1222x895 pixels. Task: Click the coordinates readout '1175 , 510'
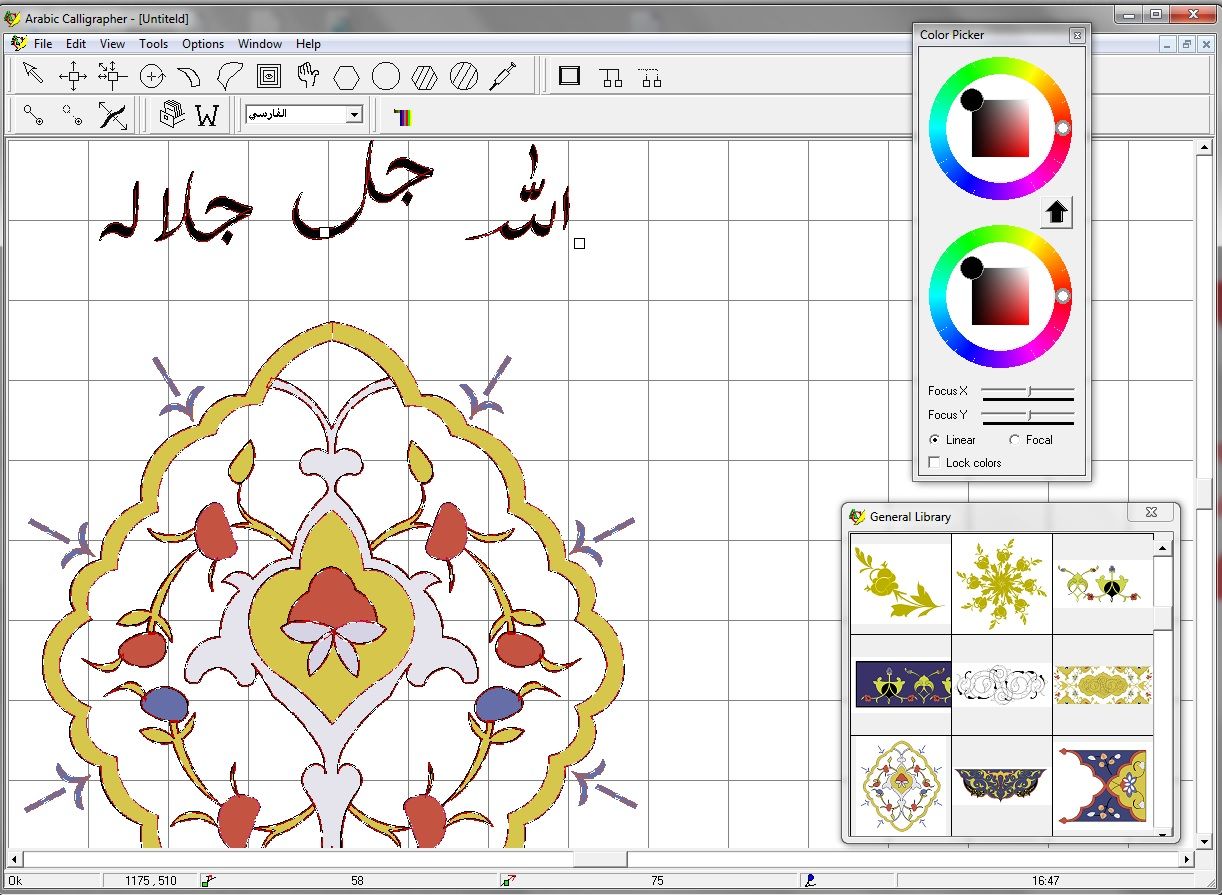pos(151,881)
